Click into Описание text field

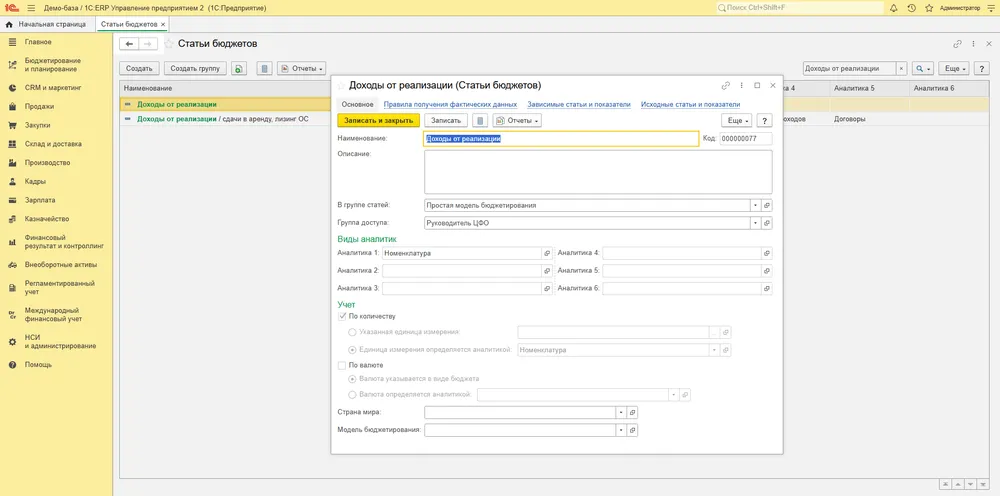tap(598, 172)
